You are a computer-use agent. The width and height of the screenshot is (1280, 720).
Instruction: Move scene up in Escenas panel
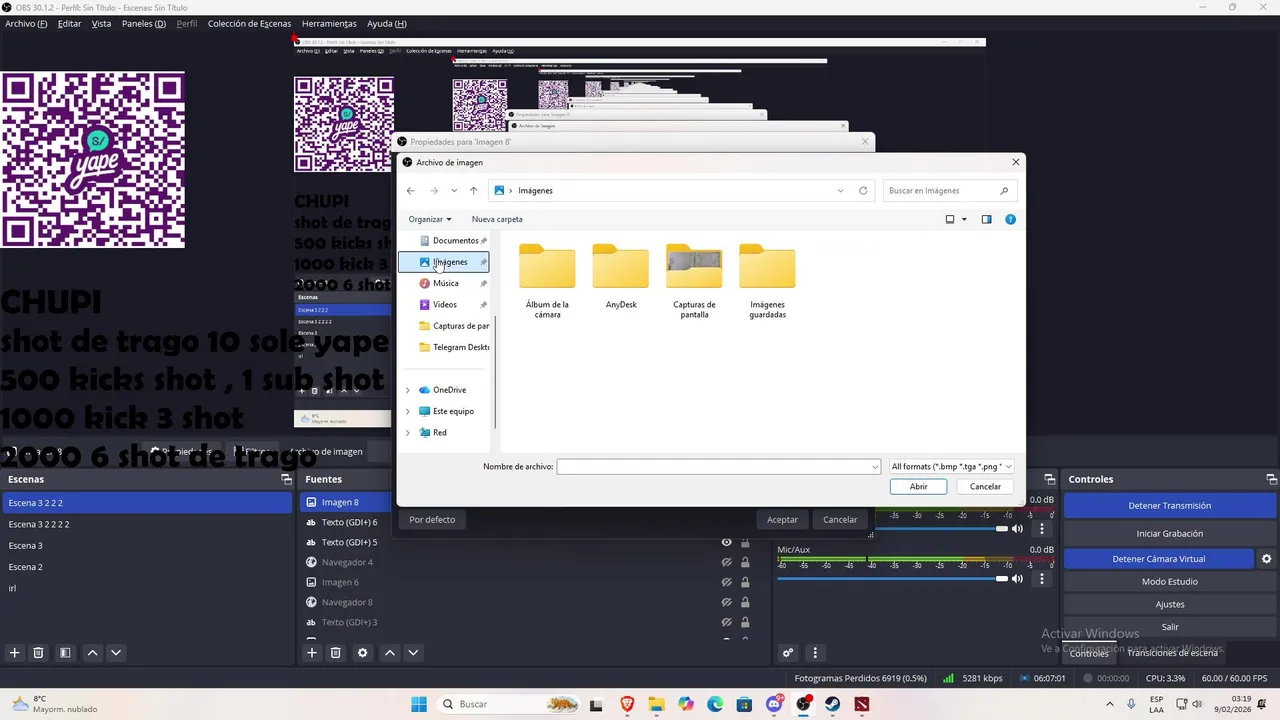(x=92, y=653)
